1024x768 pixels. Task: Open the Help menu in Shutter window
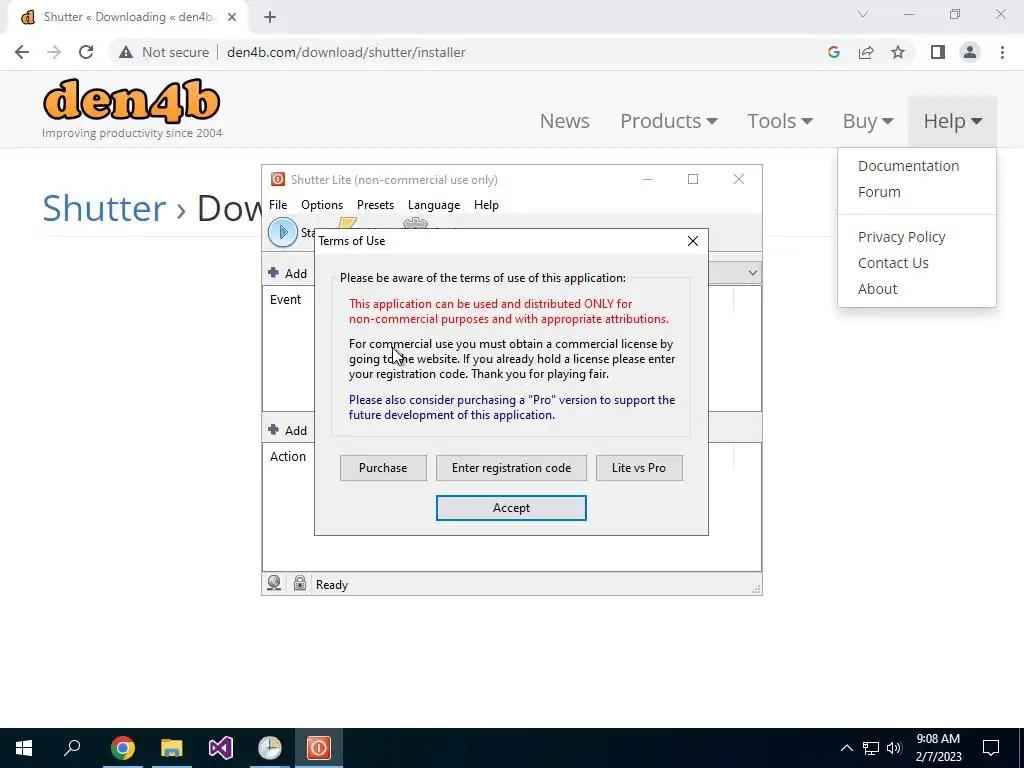click(486, 204)
